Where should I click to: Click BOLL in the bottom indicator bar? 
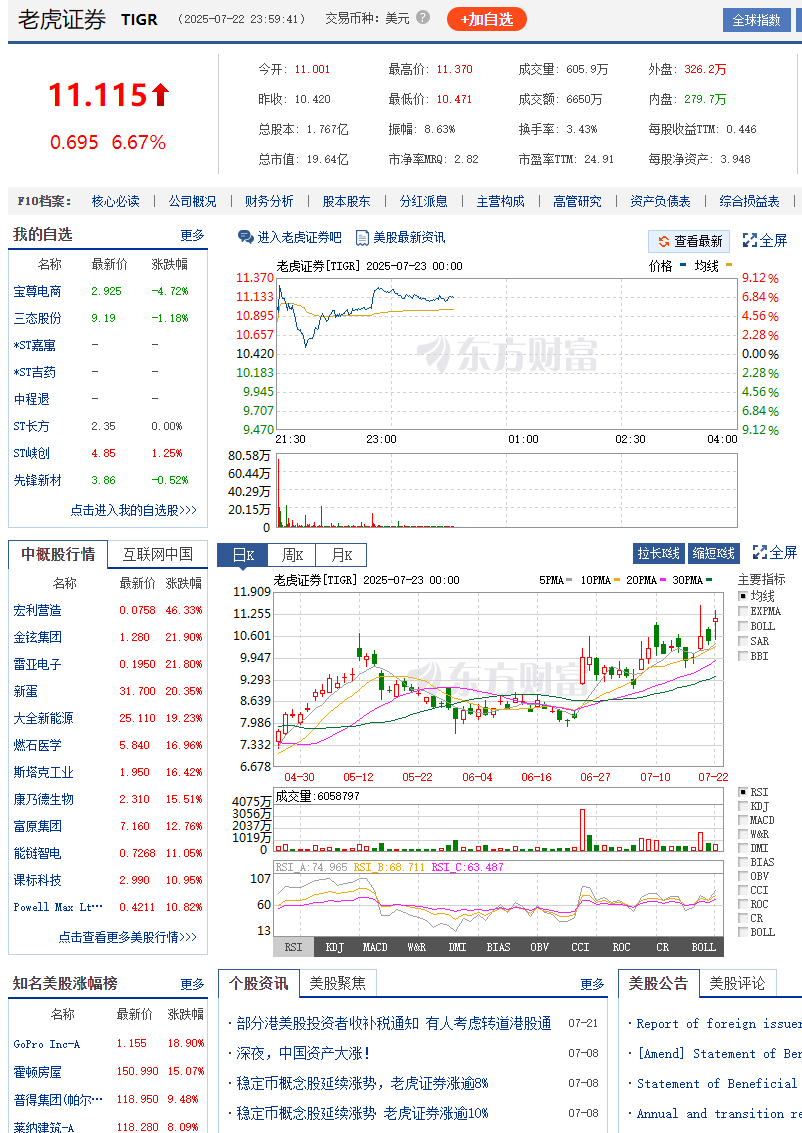703,947
